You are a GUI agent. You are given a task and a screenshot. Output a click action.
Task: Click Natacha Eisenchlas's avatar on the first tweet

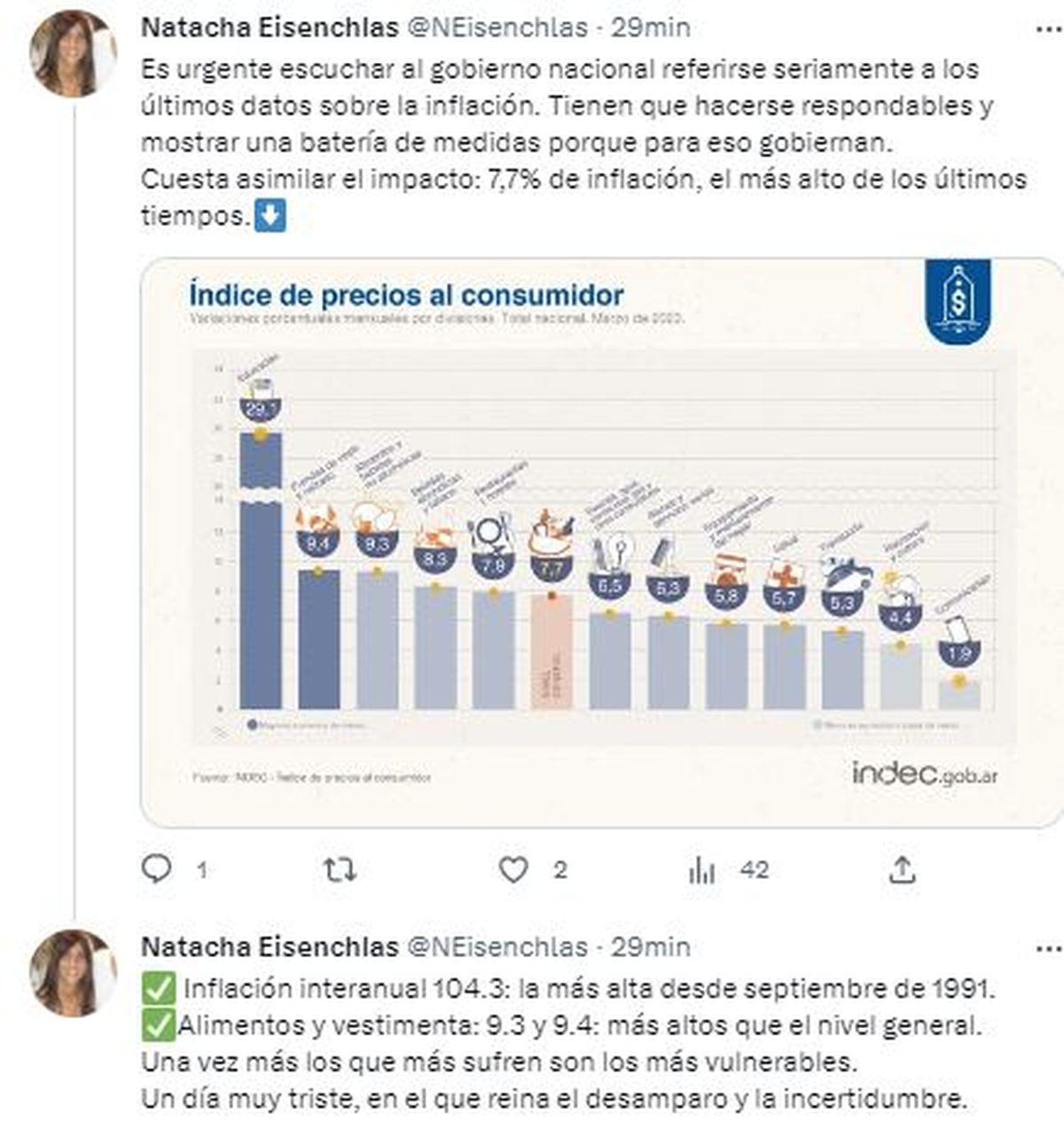73,53
